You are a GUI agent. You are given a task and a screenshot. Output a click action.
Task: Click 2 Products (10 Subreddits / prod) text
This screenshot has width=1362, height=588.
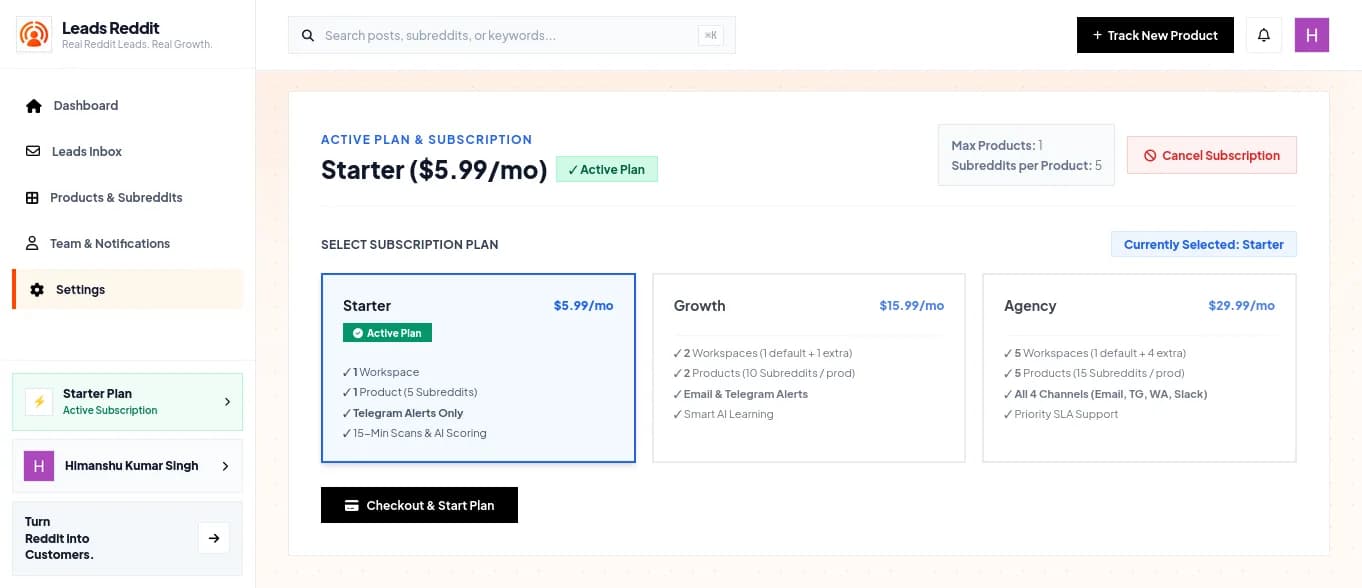tap(769, 373)
